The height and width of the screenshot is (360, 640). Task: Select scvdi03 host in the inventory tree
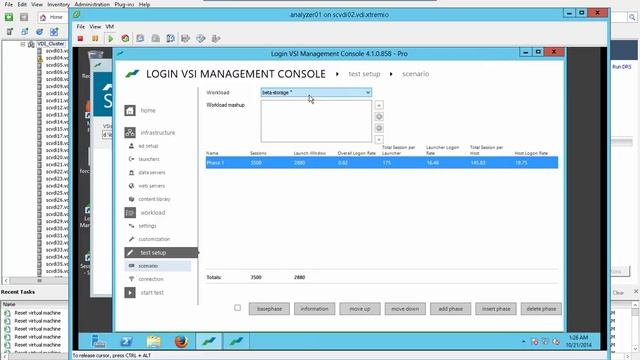point(57,51)
